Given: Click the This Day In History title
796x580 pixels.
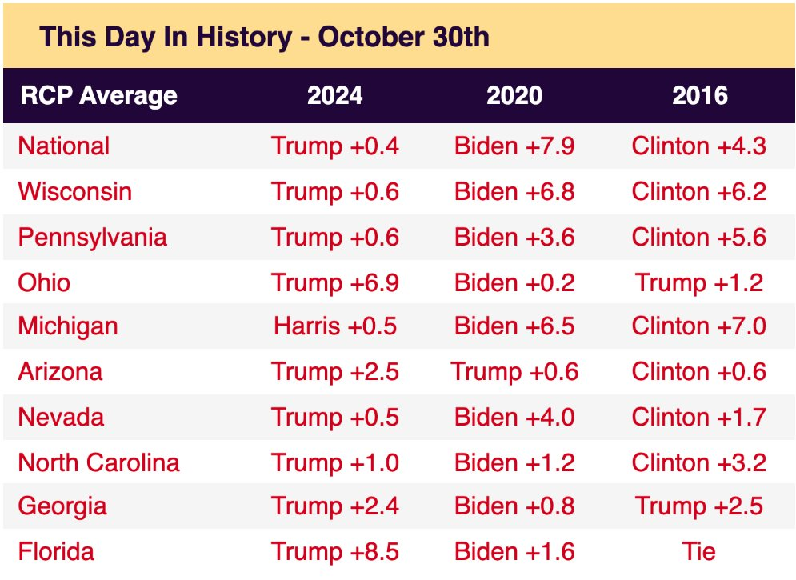Looking at the screenshot, I should (264, 38).
